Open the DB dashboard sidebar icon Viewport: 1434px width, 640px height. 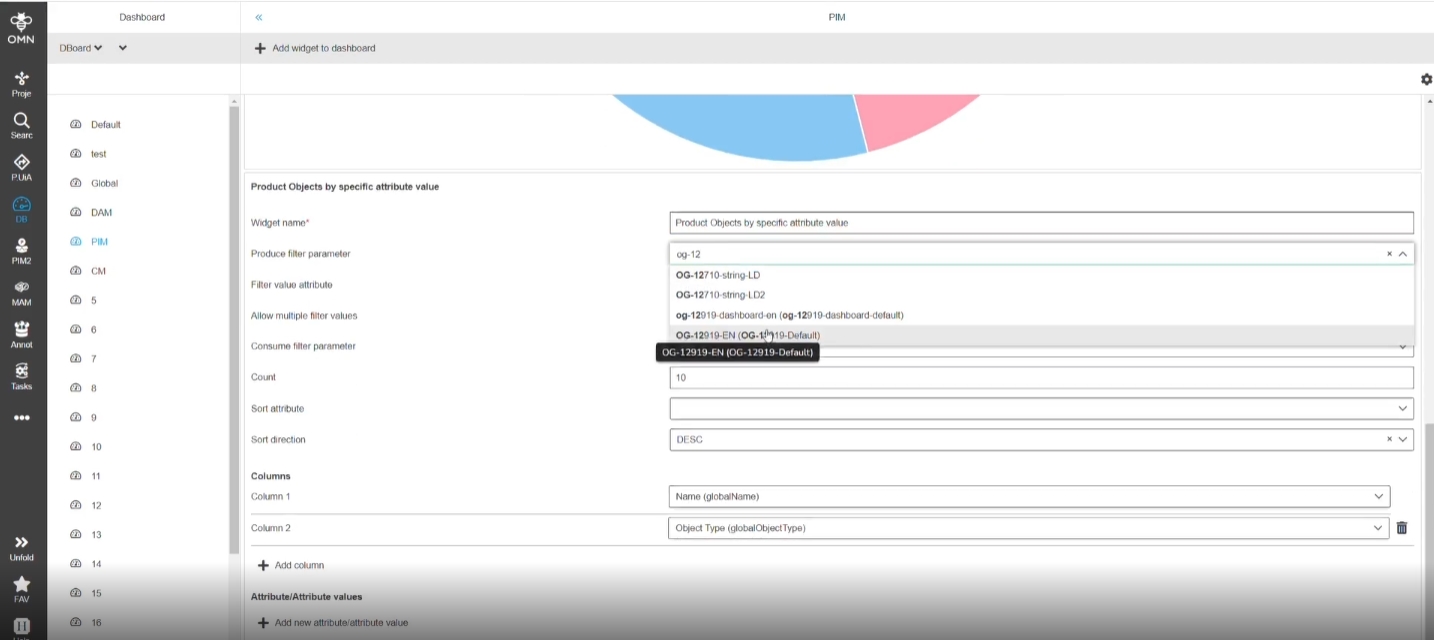[x=21, y=204]
